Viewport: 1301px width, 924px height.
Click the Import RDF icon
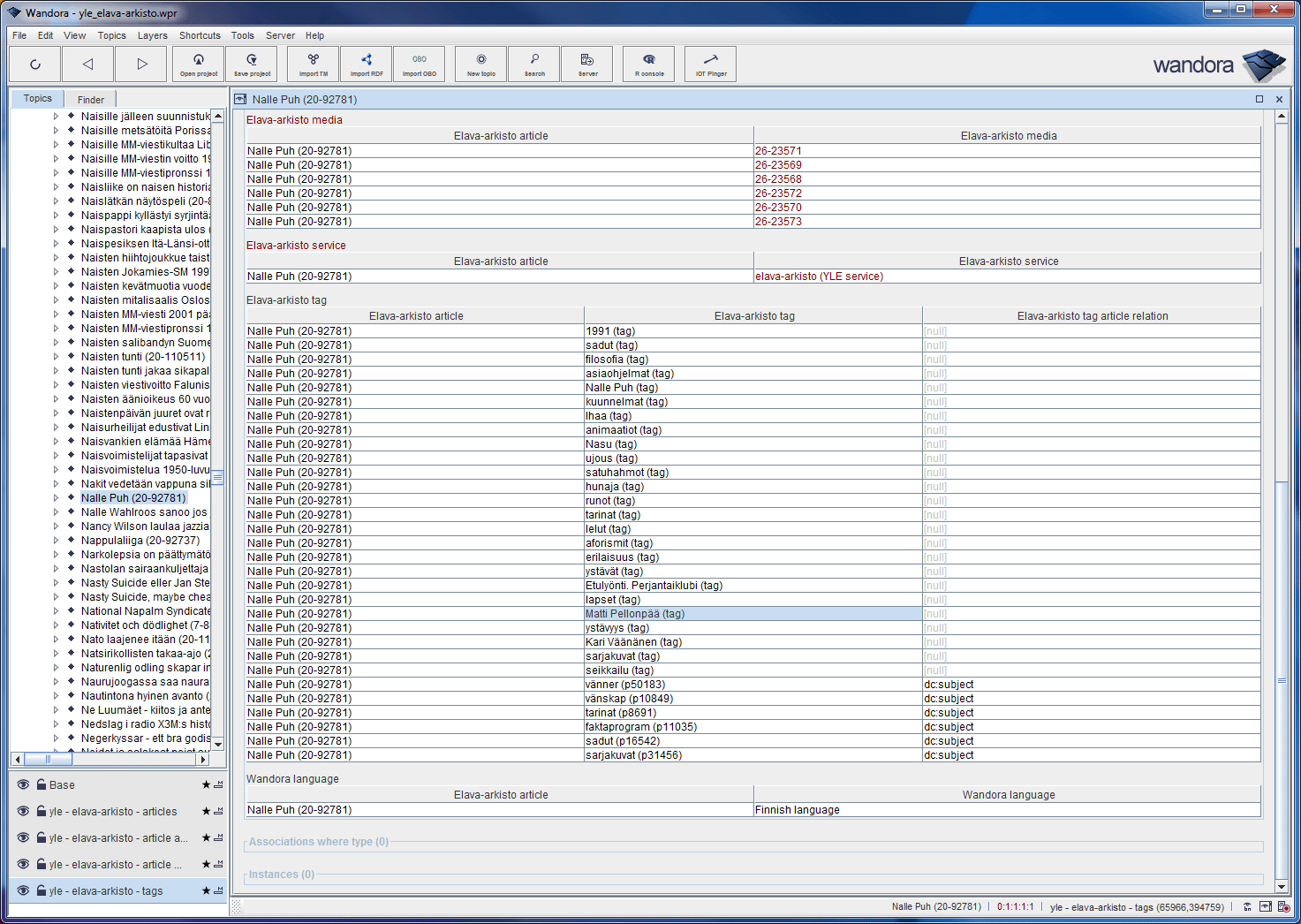tap(367, 64)
